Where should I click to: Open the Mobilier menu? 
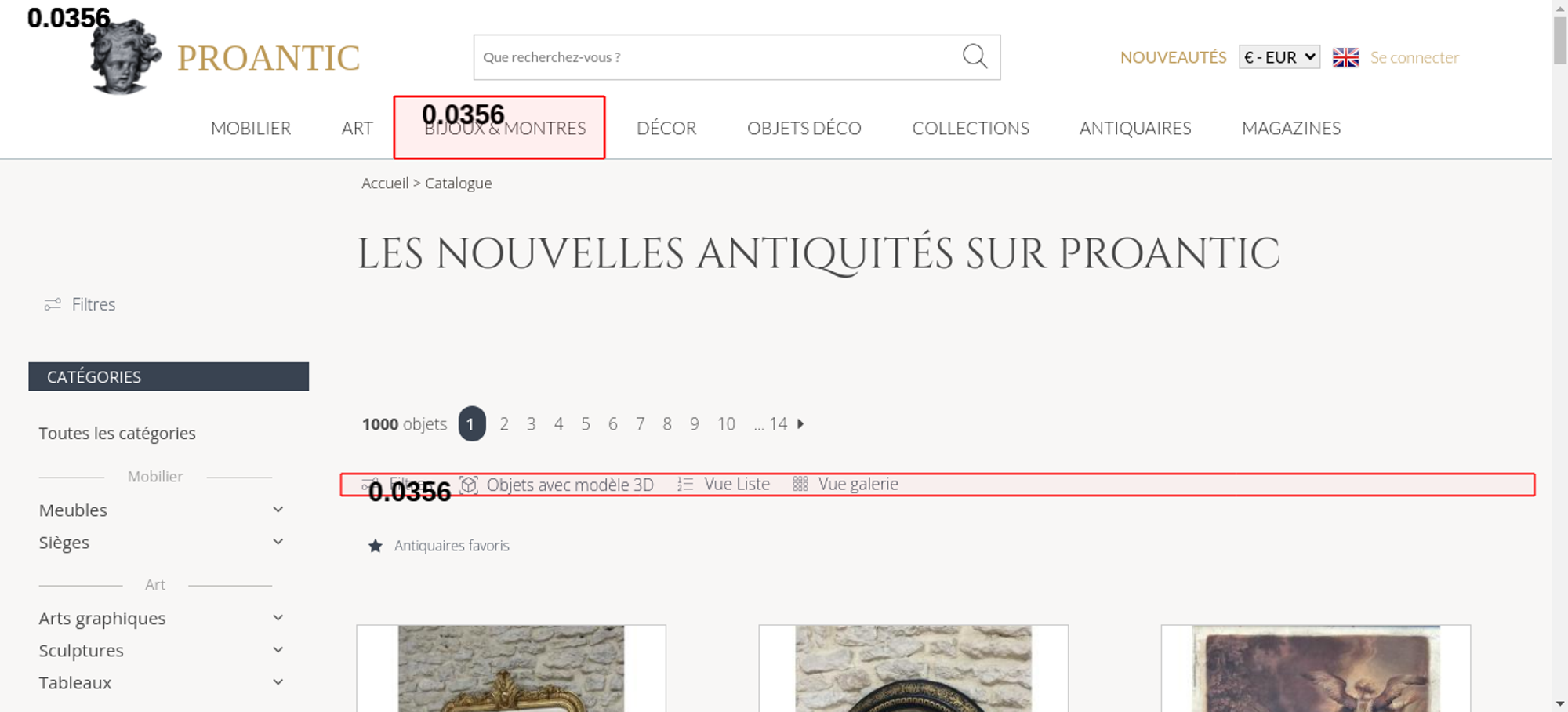tap(251, 128)
